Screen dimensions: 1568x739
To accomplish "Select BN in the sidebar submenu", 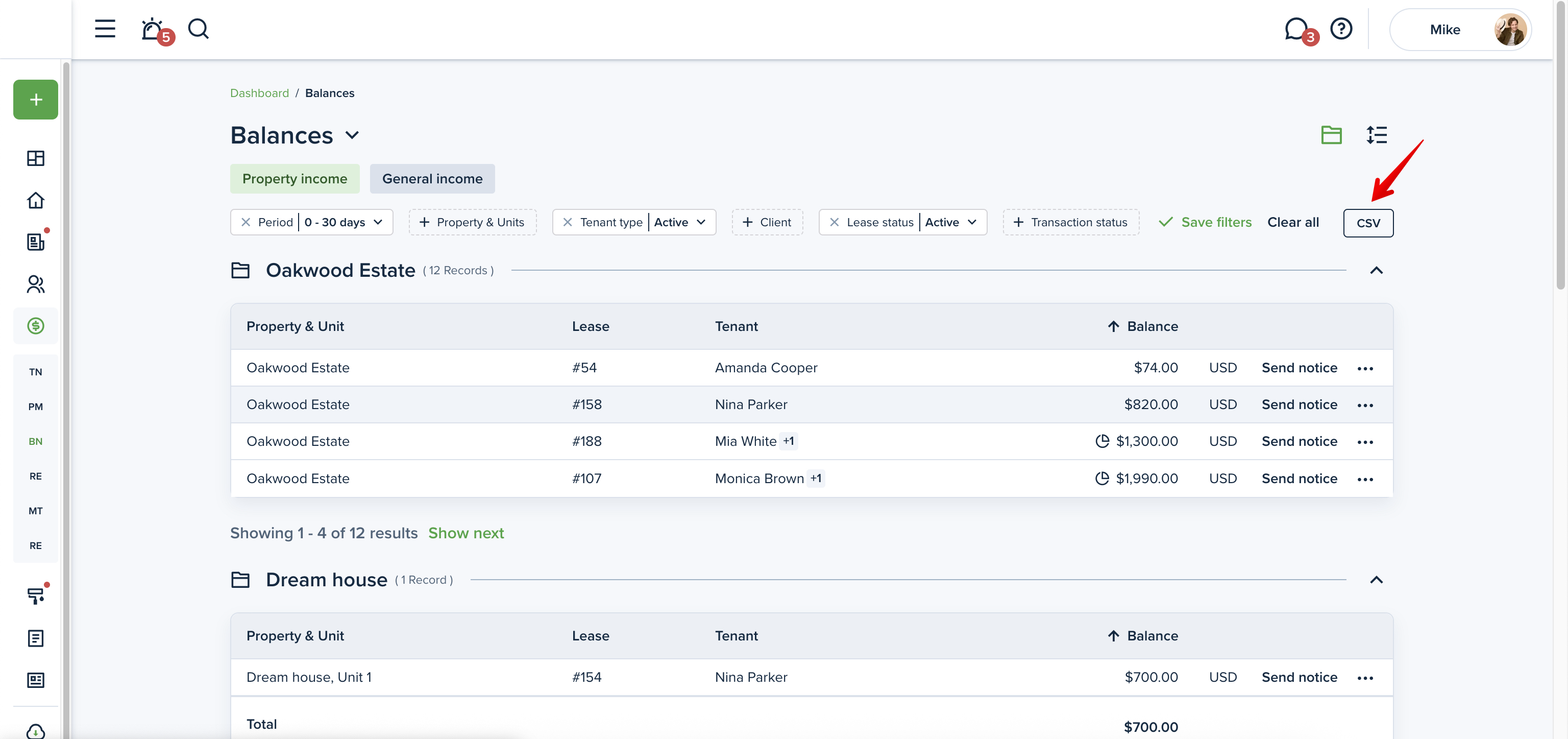I will [x=36, y=441].
